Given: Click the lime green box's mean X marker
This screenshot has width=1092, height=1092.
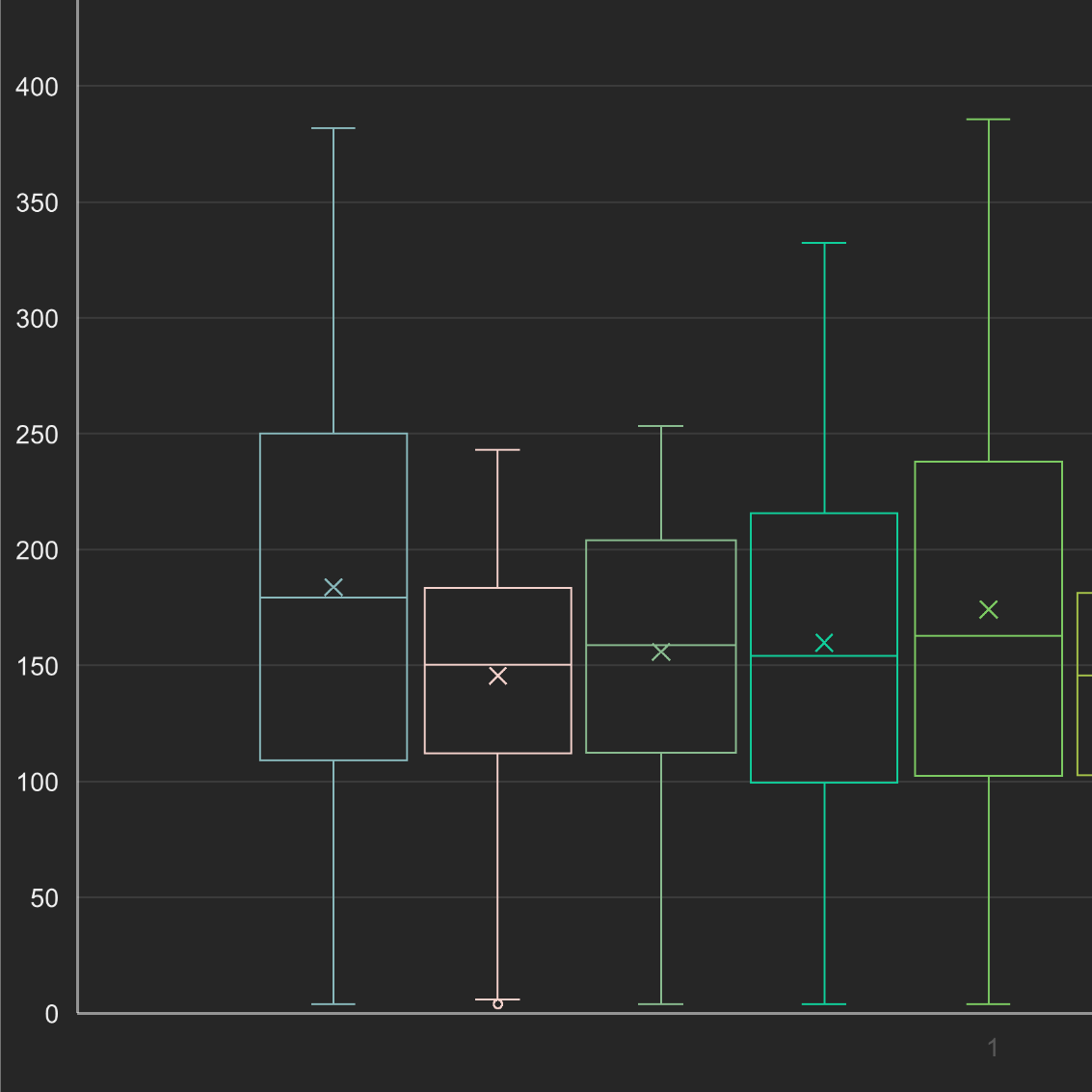Looking at the screenshot, I should (988, 609).
